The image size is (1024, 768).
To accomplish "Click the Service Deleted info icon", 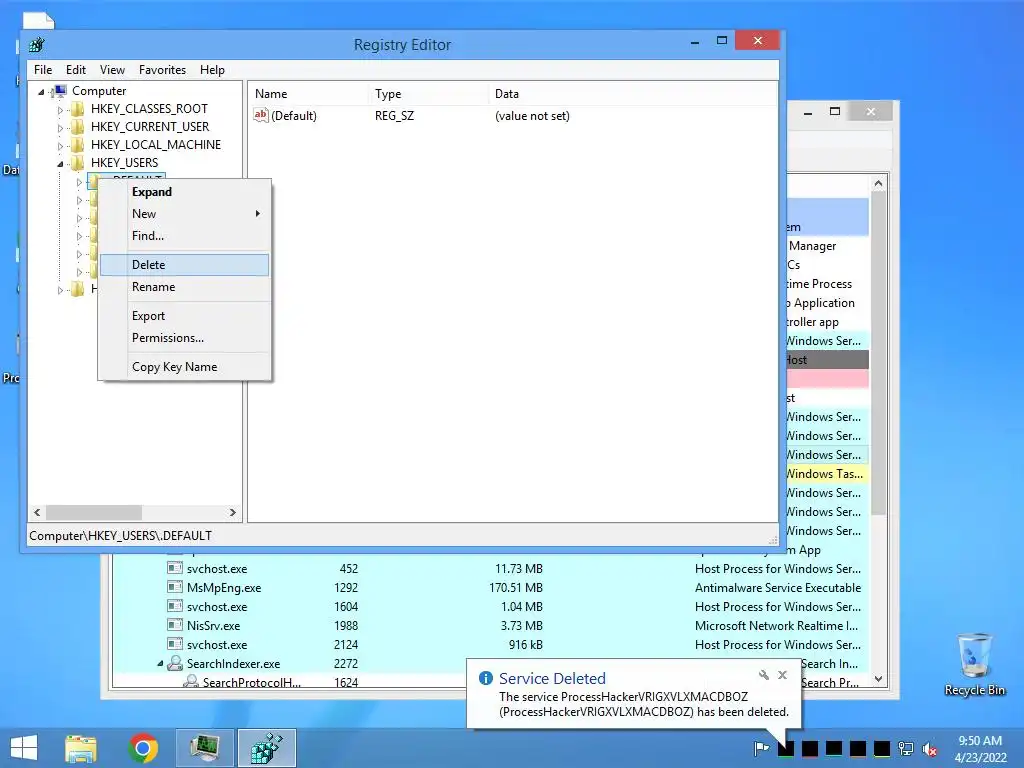I will (485, 678).
